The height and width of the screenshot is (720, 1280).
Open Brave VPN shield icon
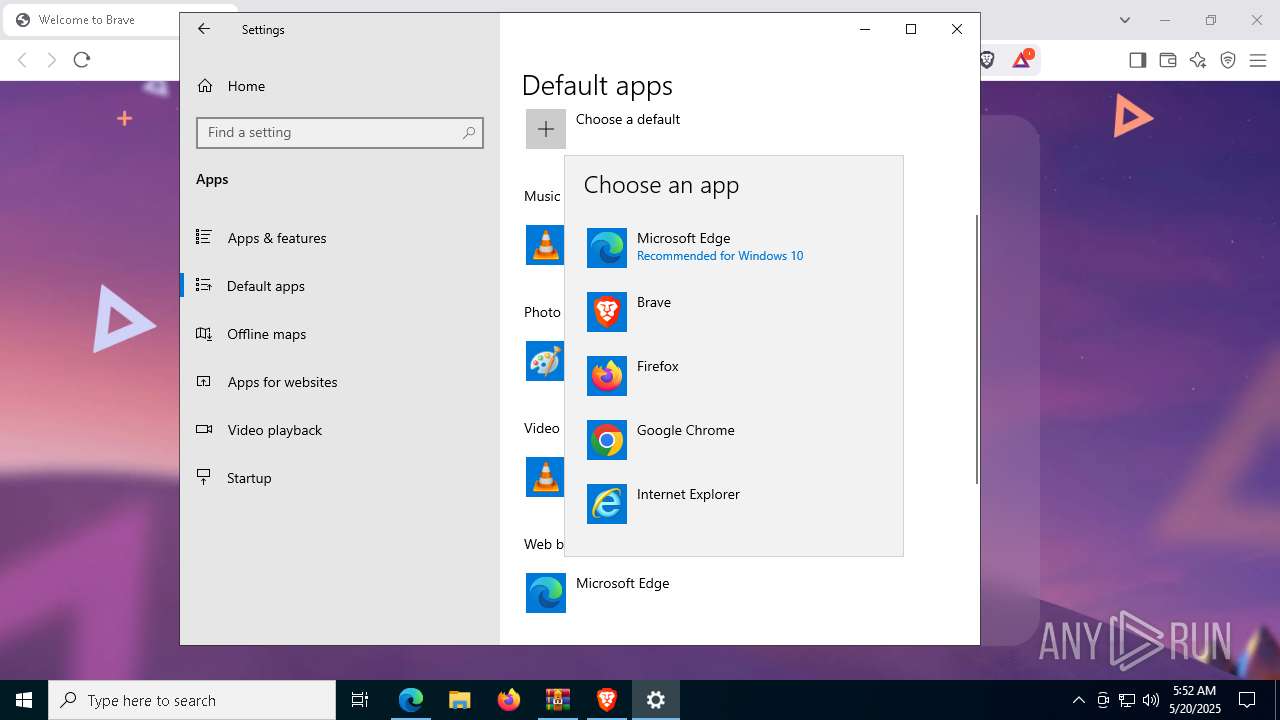click(x=1228, y=60)
